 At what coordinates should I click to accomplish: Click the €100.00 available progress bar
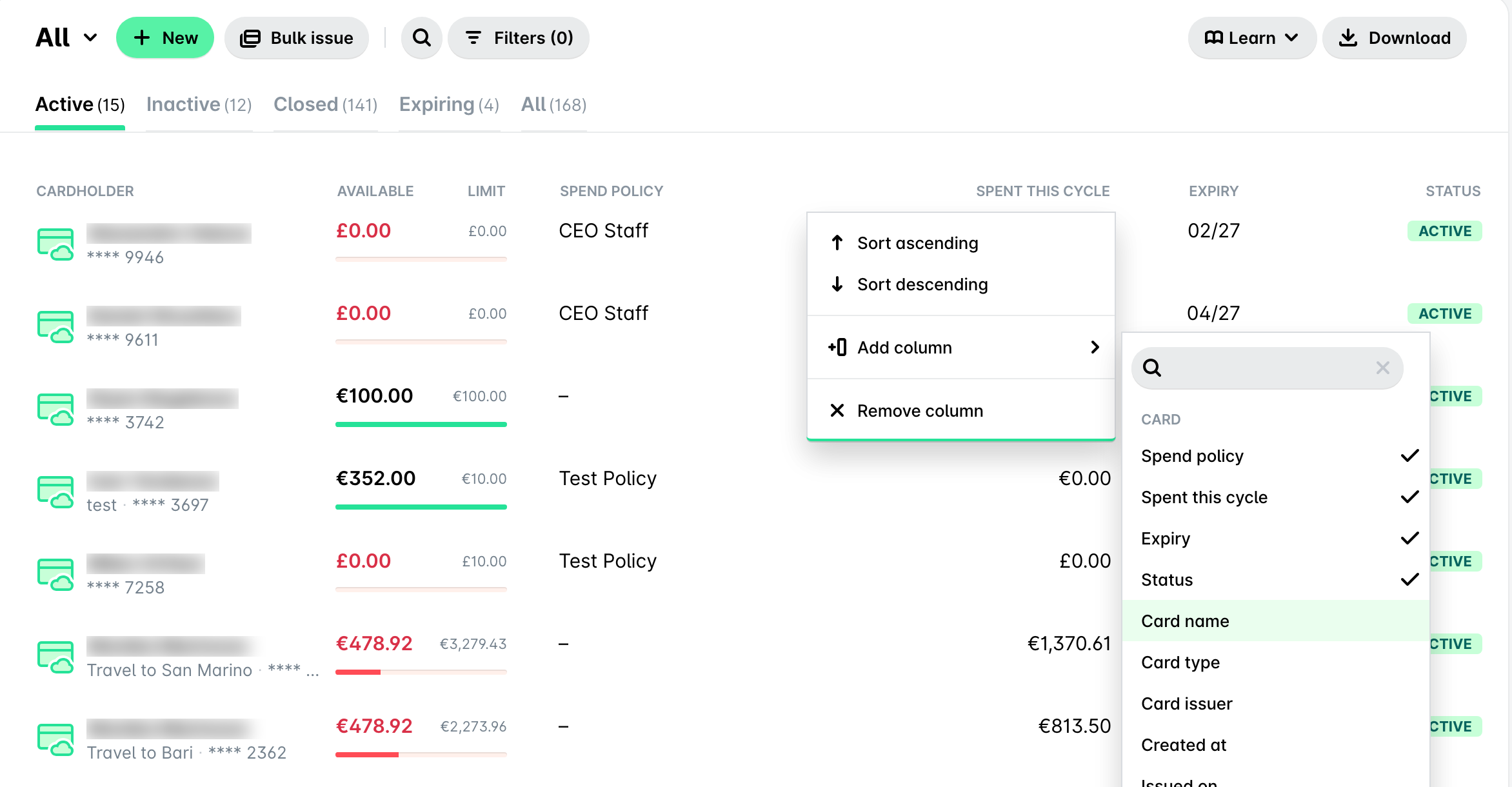[x=421, y=424]
